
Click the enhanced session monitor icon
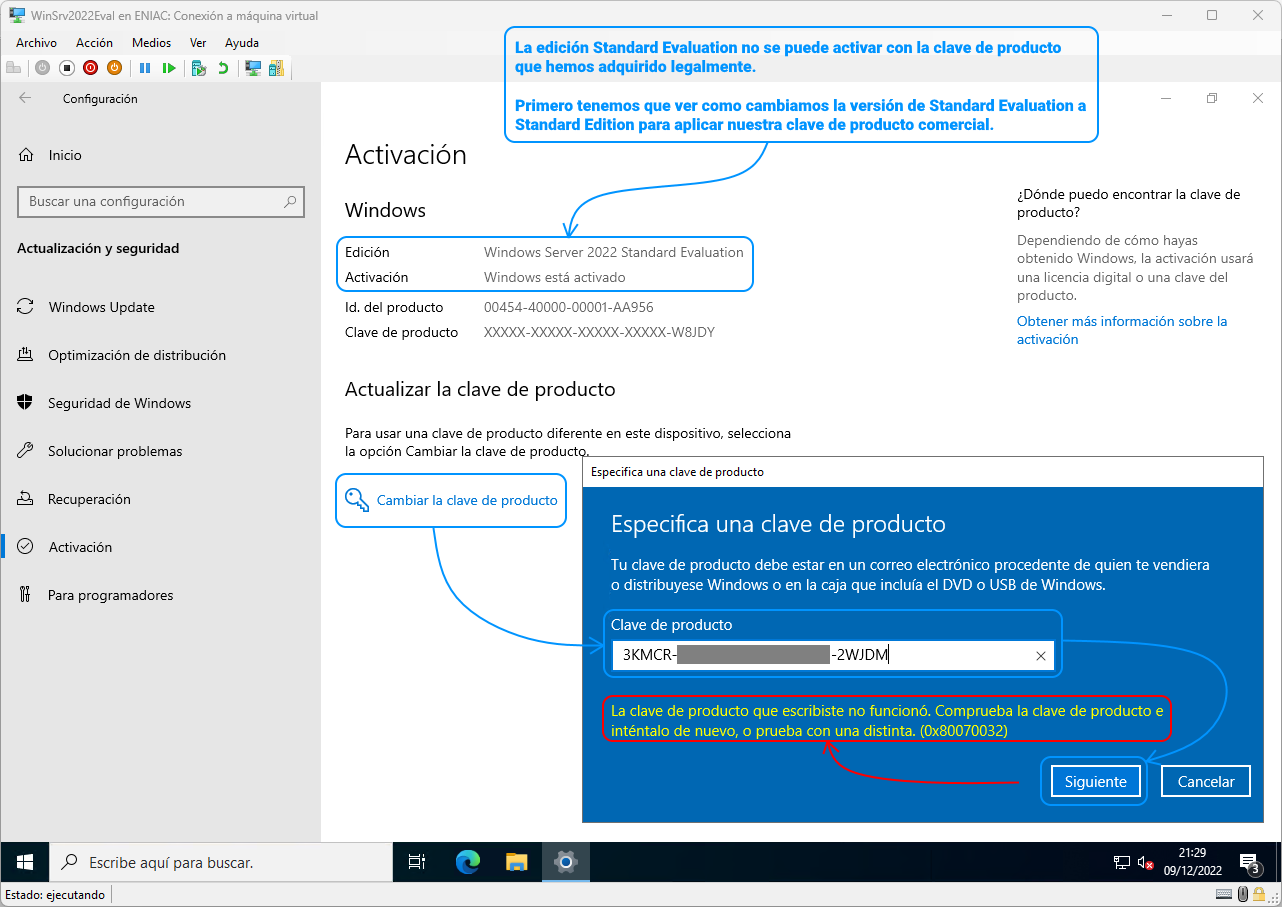coord(253,68)
